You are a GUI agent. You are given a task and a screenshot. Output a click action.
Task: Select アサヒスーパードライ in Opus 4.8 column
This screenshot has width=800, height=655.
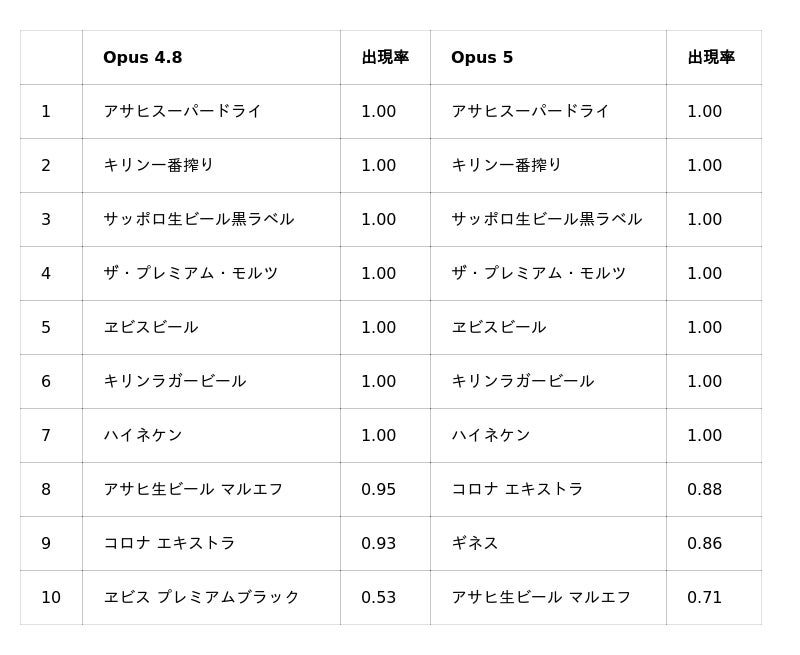(182, 111)
